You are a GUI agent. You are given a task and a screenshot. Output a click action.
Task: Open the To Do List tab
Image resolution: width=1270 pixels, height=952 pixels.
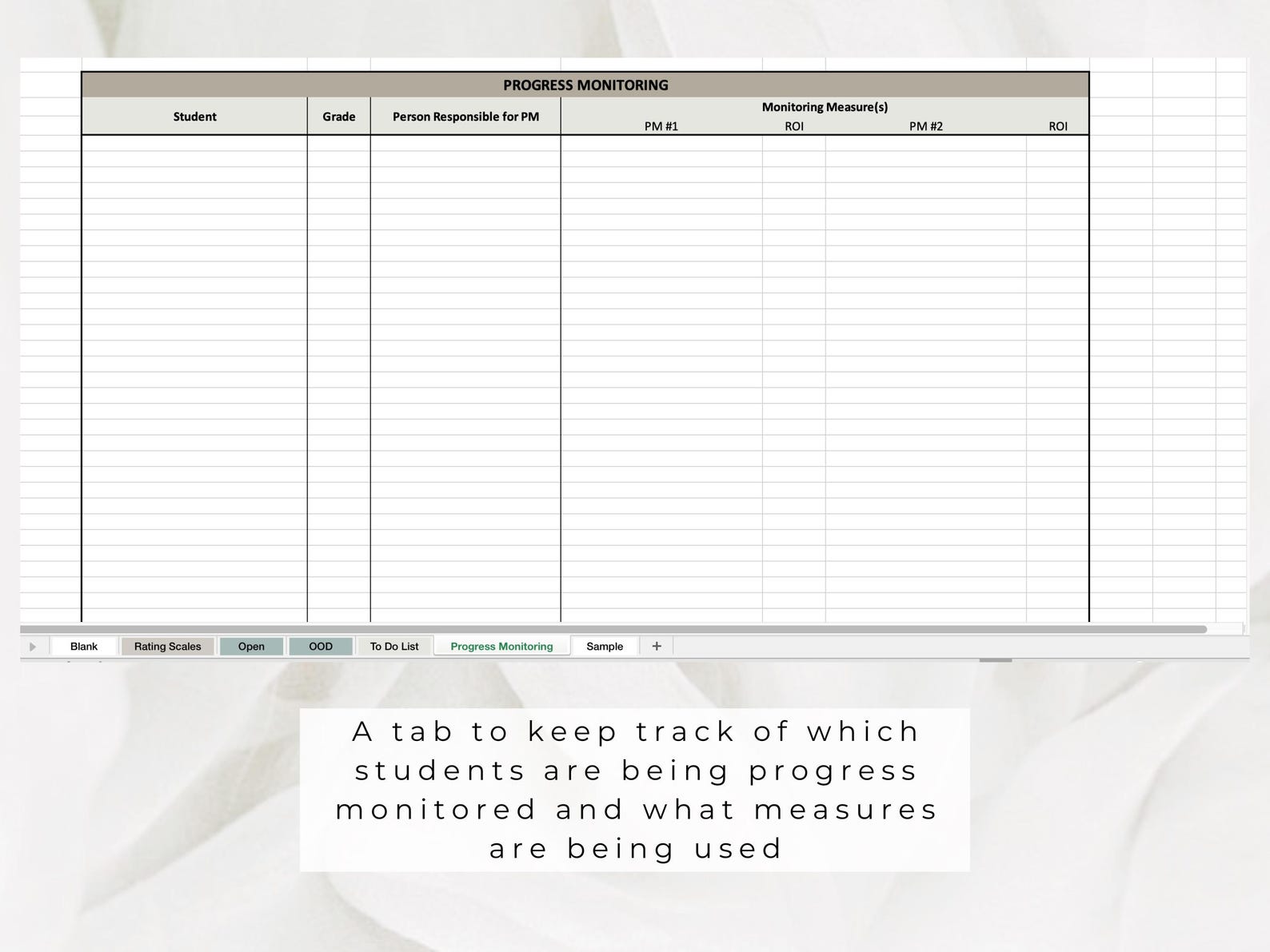click(394, 646)
